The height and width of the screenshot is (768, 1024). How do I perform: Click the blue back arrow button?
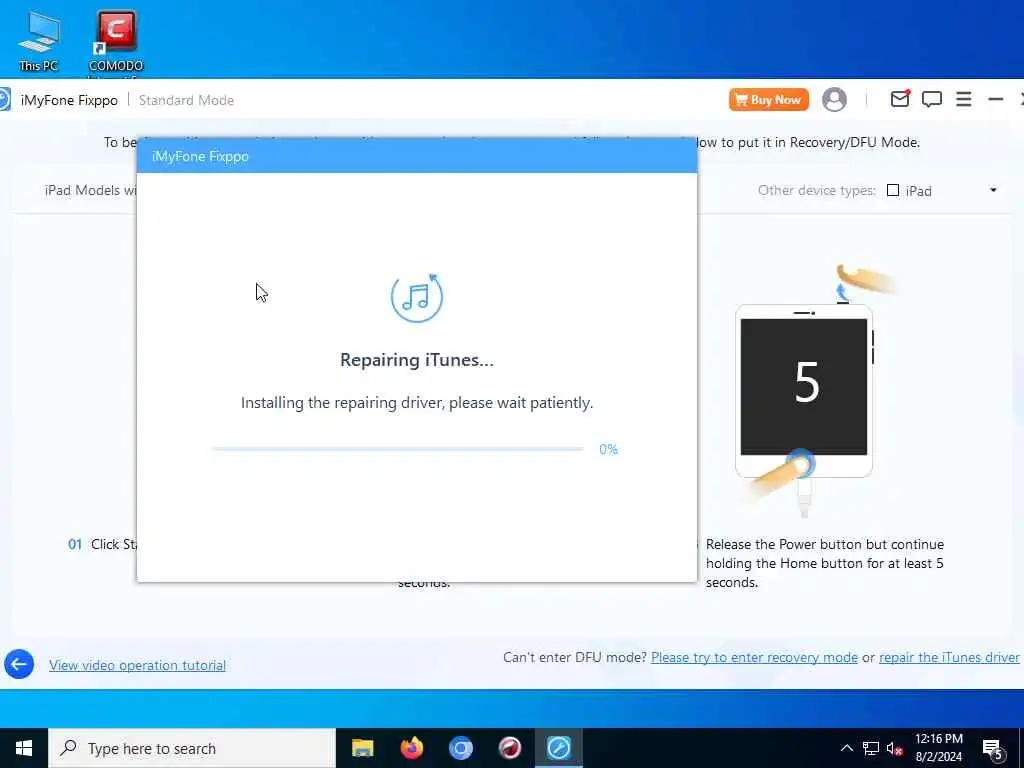coord(19,664)
